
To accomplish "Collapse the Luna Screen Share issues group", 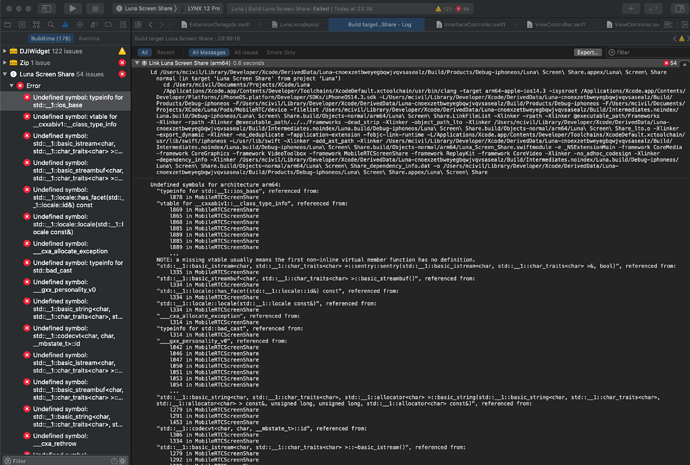I will pos(5,74).
